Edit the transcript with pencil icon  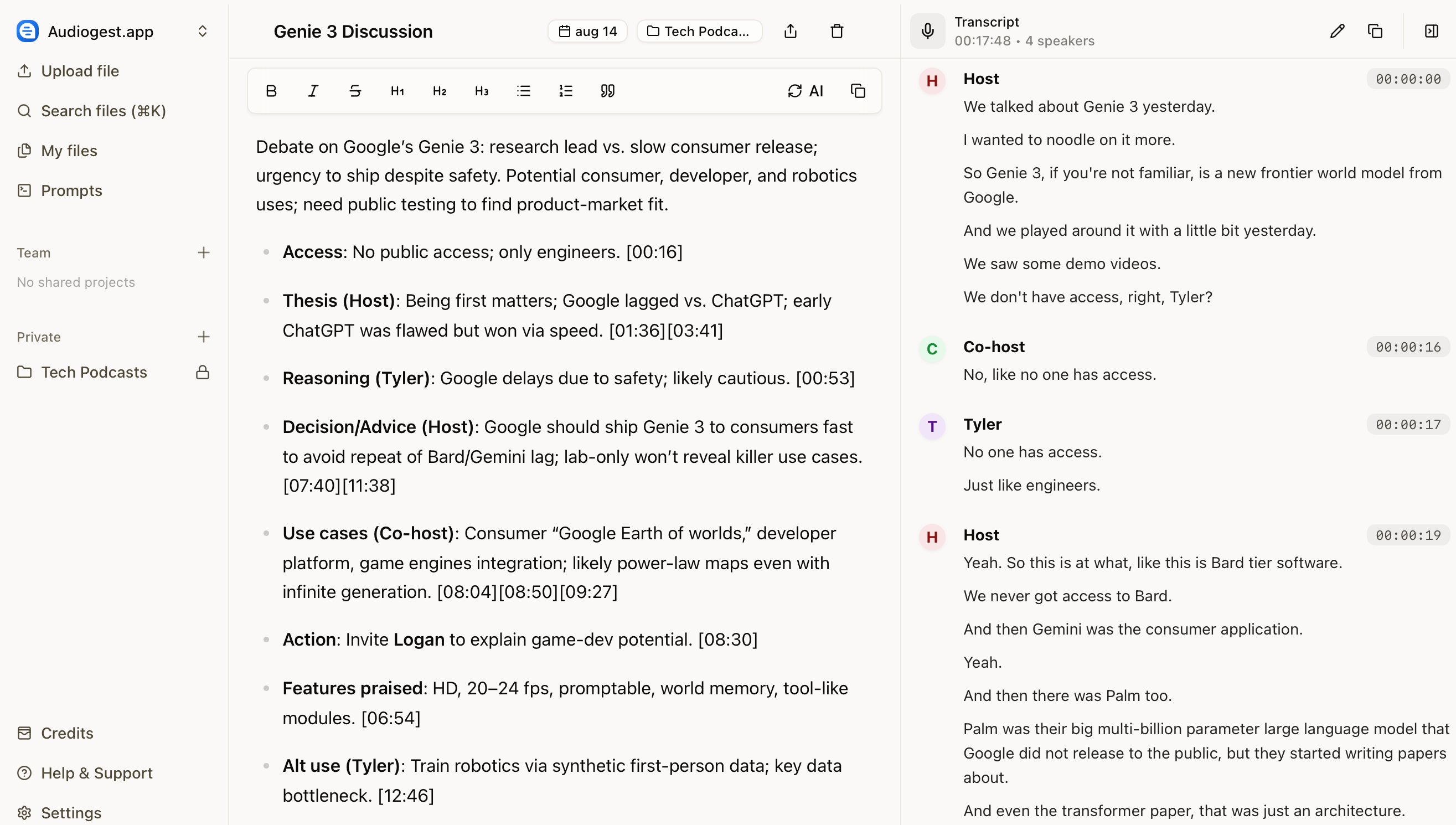click(1337, 31)
